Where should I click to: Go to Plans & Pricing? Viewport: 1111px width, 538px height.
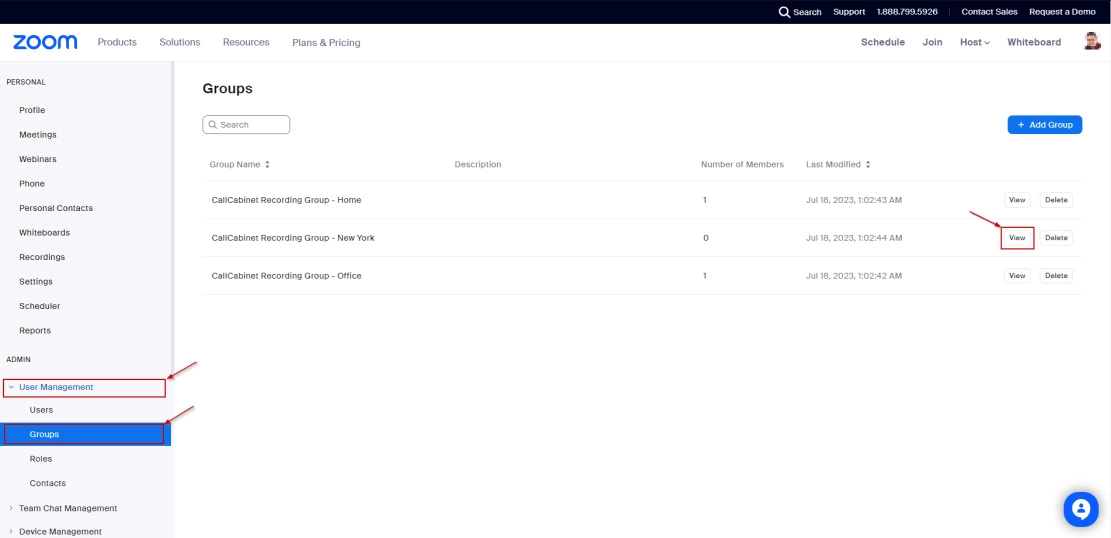[x=326, y=43]
